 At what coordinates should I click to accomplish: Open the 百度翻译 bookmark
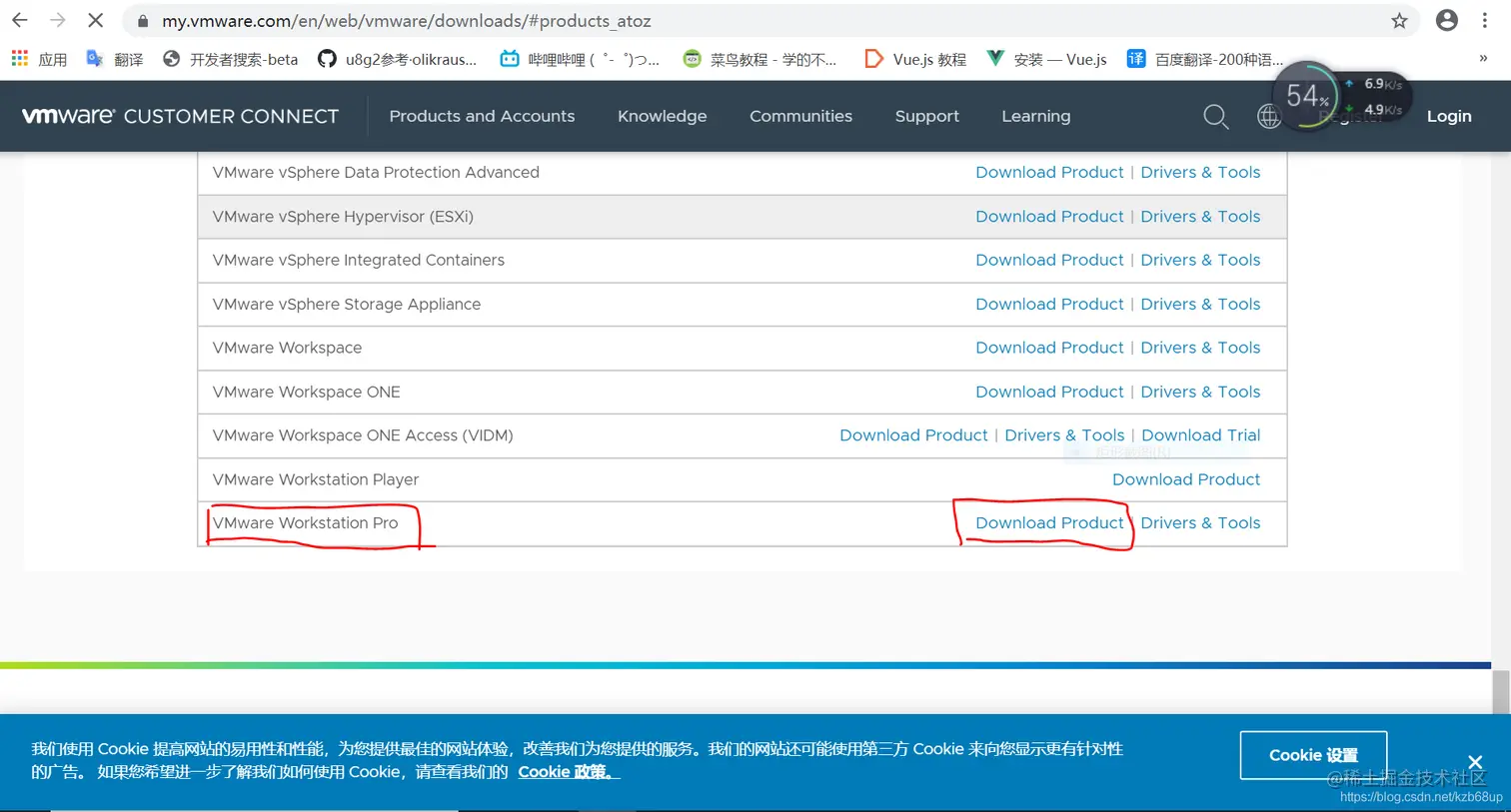tap(1204, 59)
